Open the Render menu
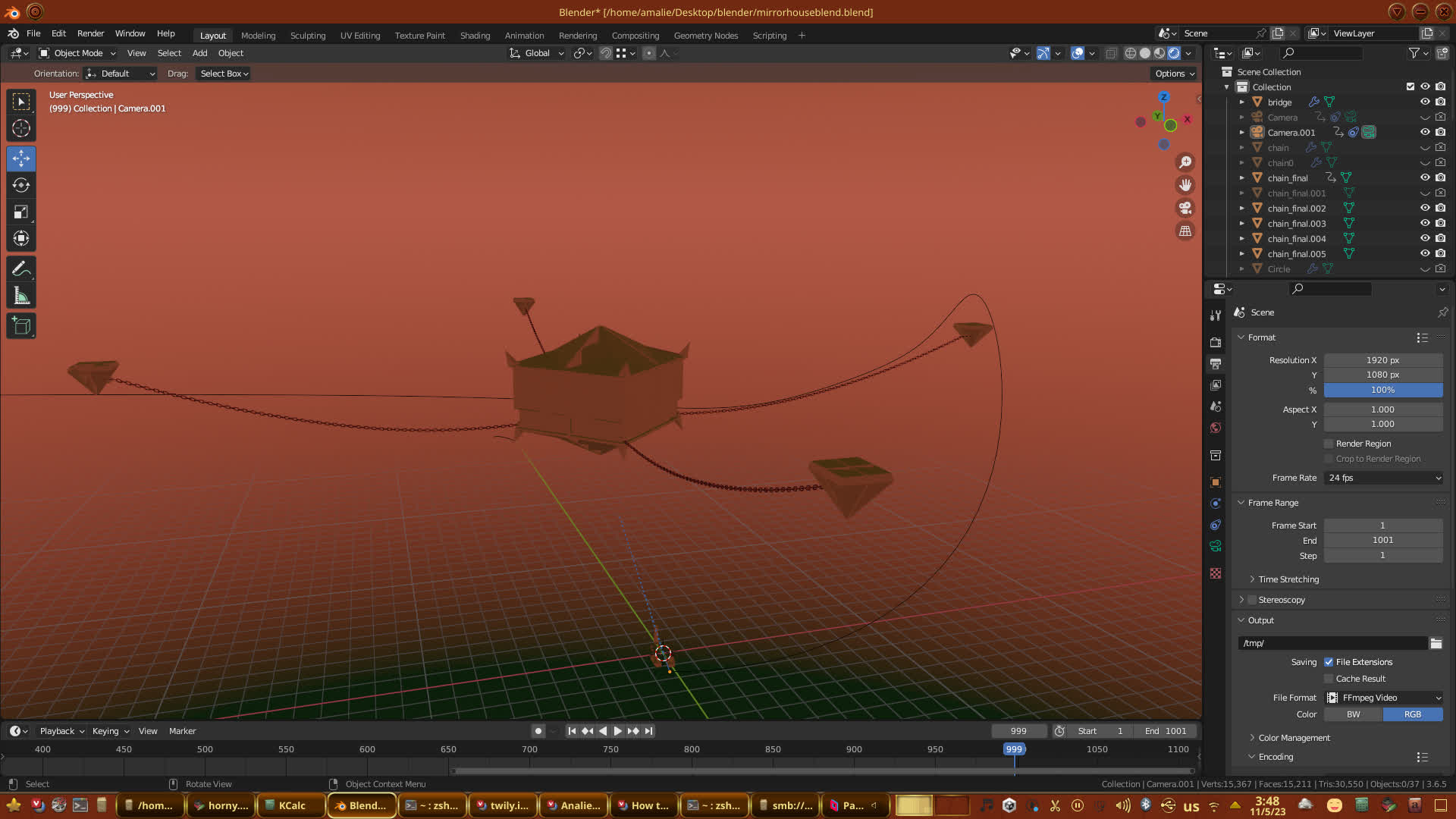 (90, 33)
